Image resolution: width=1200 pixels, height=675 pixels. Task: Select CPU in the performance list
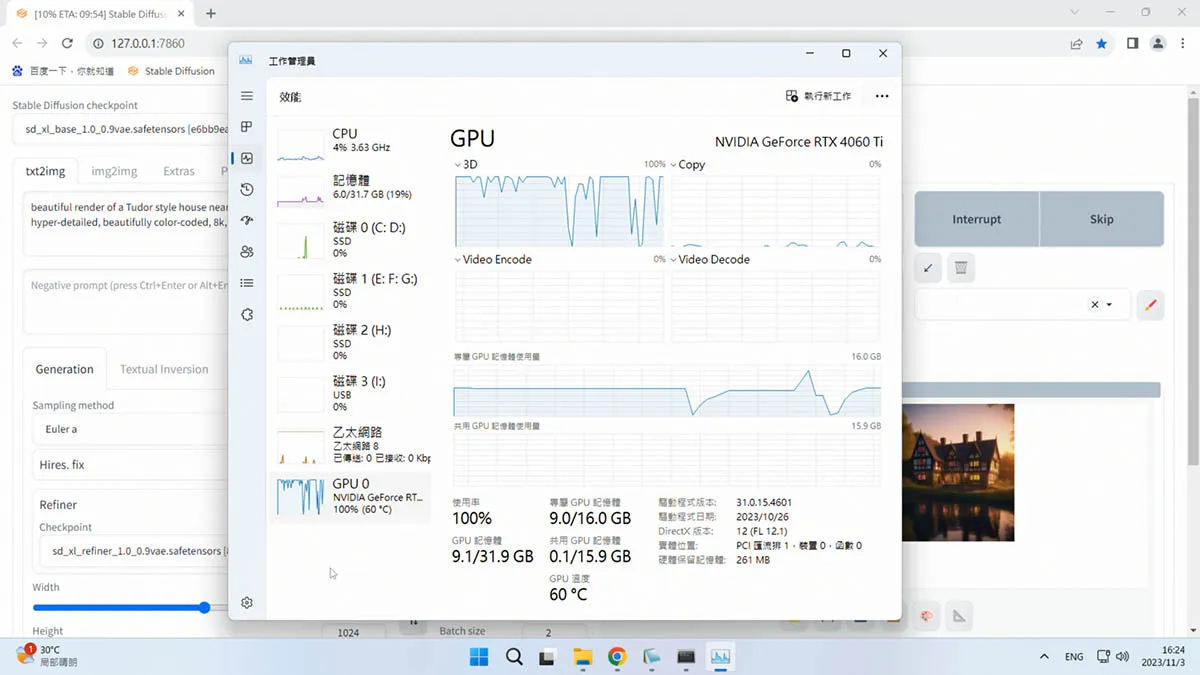click(x=351, y=145)
